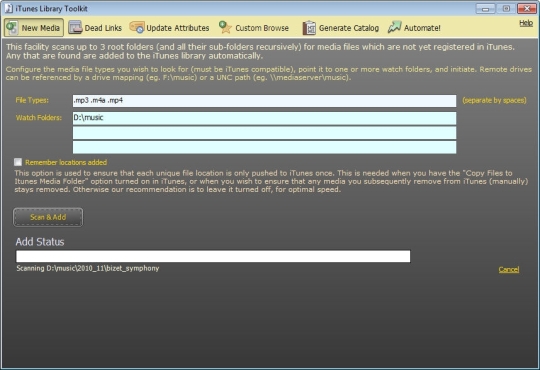Click the Remember locations added label text
The height and width of the screenshot is (370, 540).
[66, 162]
